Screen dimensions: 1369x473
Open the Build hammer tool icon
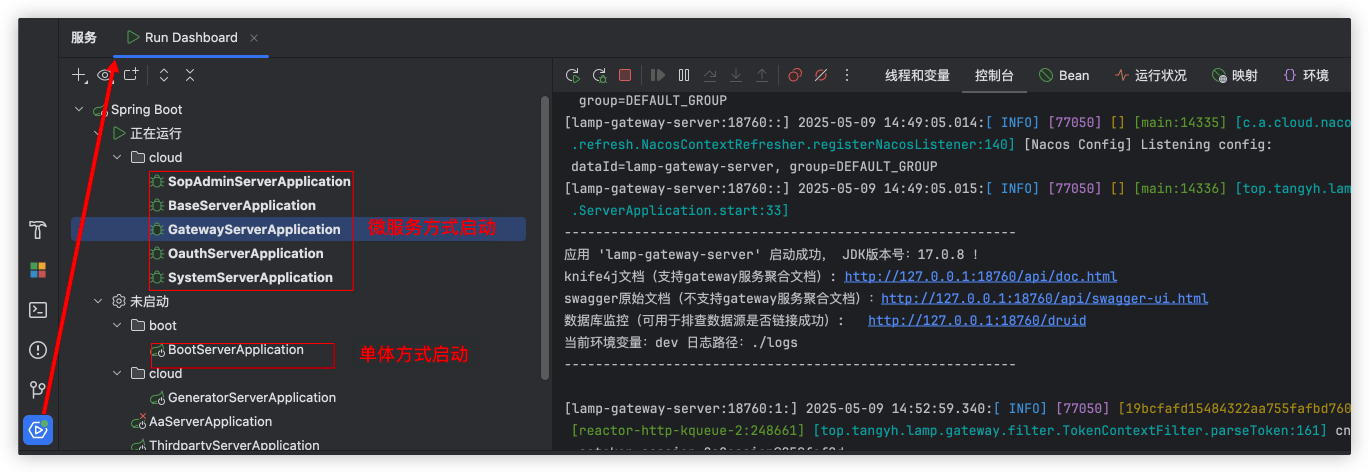tap(38, 229)
